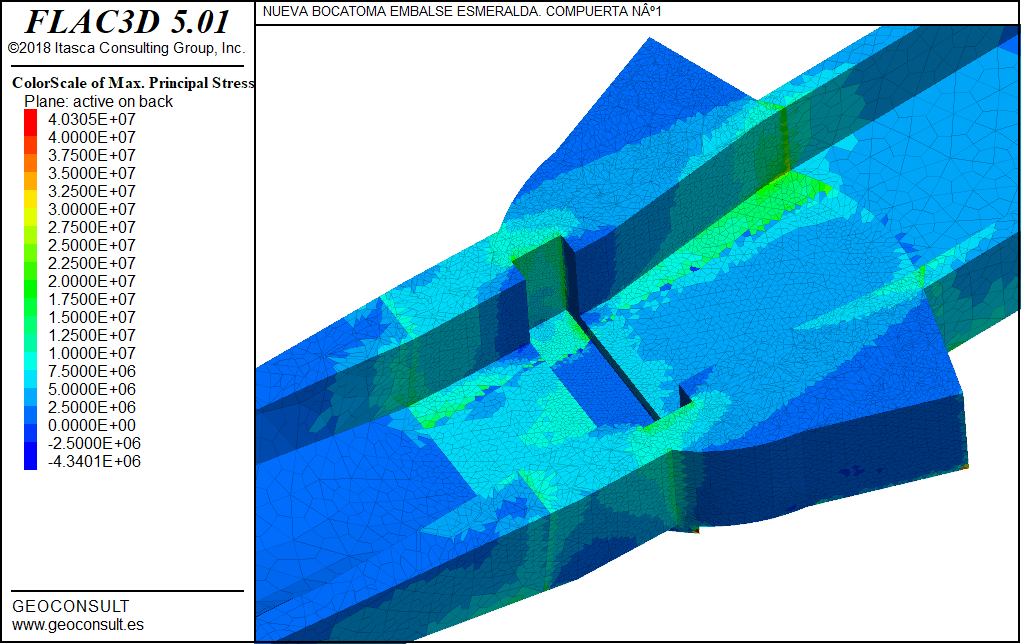Screen dimensions: 1021x644
Task: Click the legend value 4.0000E+07
Action: 92,137
